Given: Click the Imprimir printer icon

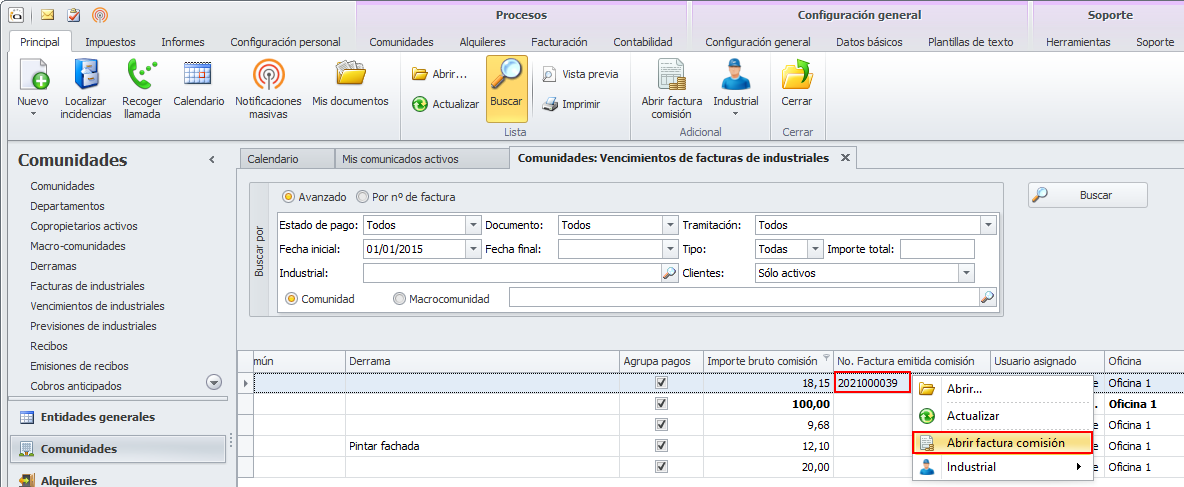Looking at the screenshot, I should (550, 104).
